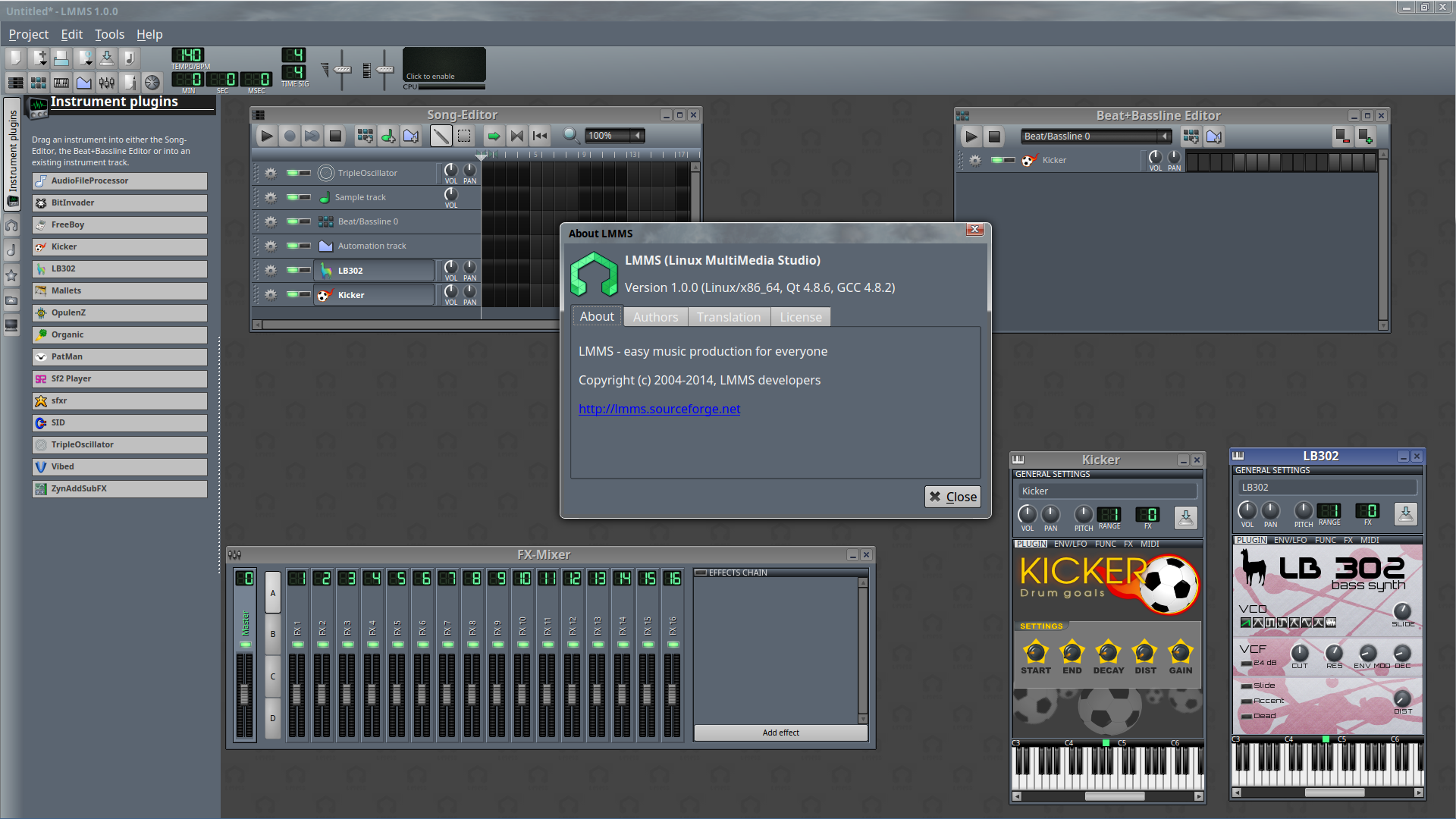Viewport: 1456px width, 819px height.
Task: Click add steps icon in Beat+Bassline Editor
Action: coord(1366,136)
